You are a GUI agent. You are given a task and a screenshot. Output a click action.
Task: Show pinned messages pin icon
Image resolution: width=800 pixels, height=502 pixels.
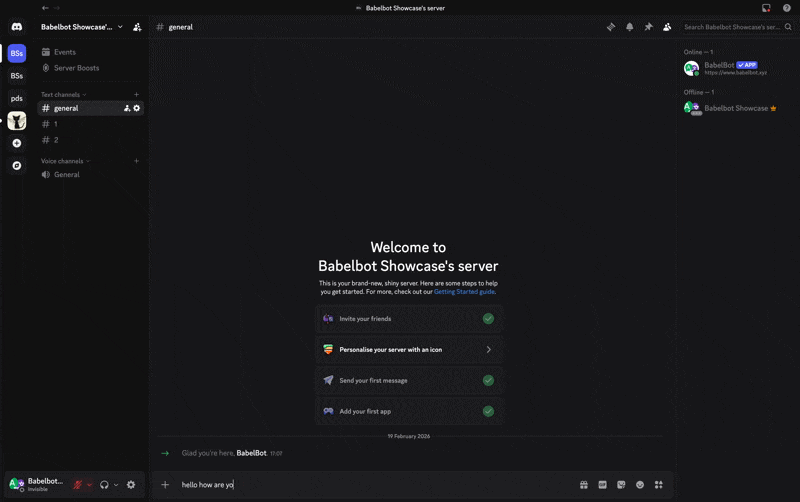(x=648, y=27)
